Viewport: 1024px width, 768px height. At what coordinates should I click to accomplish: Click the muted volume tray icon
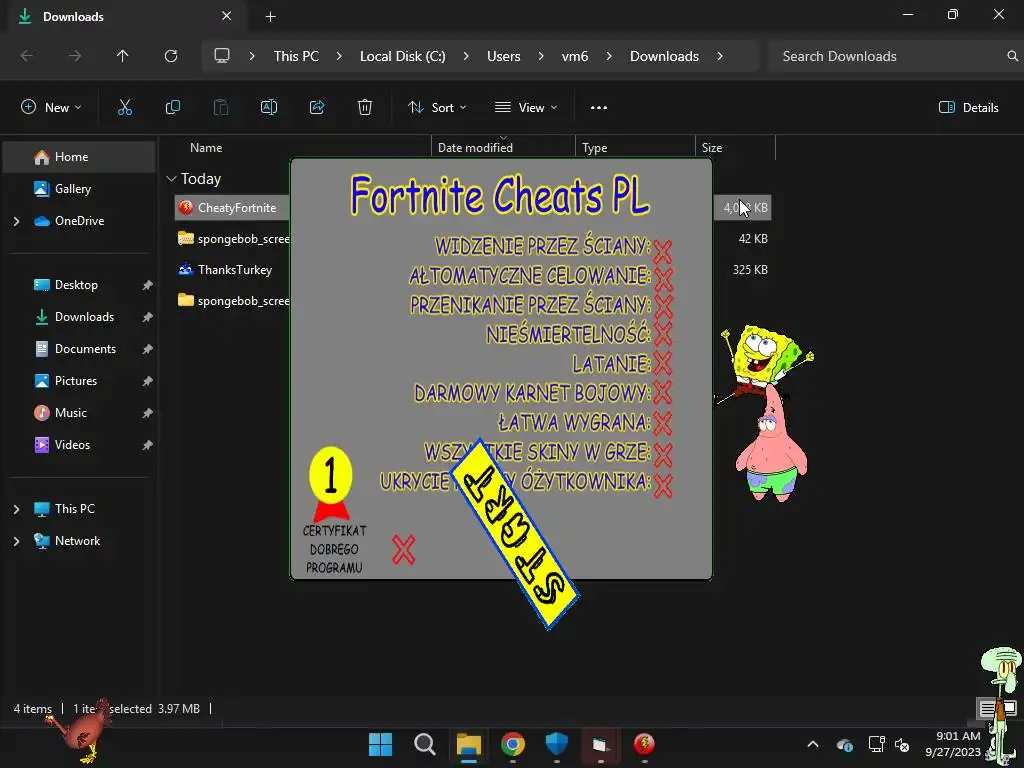(x=902, y=744)
